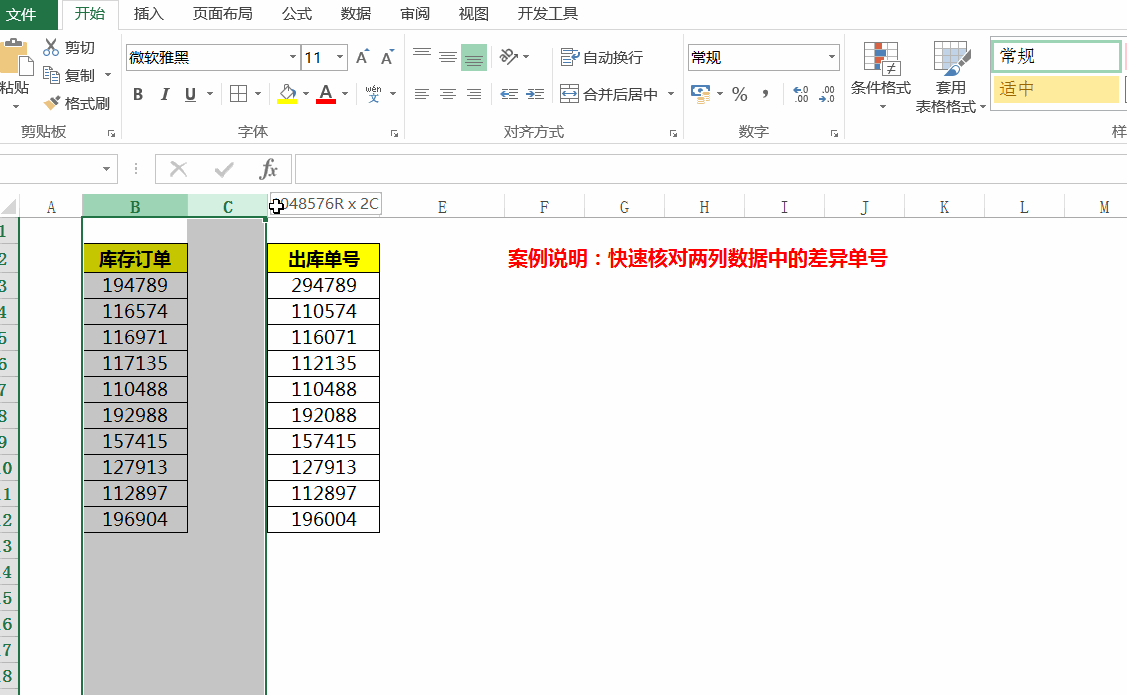Switch to 公式 tab
The width and height of the screenshot is (1127, 695).
point(297,14)
